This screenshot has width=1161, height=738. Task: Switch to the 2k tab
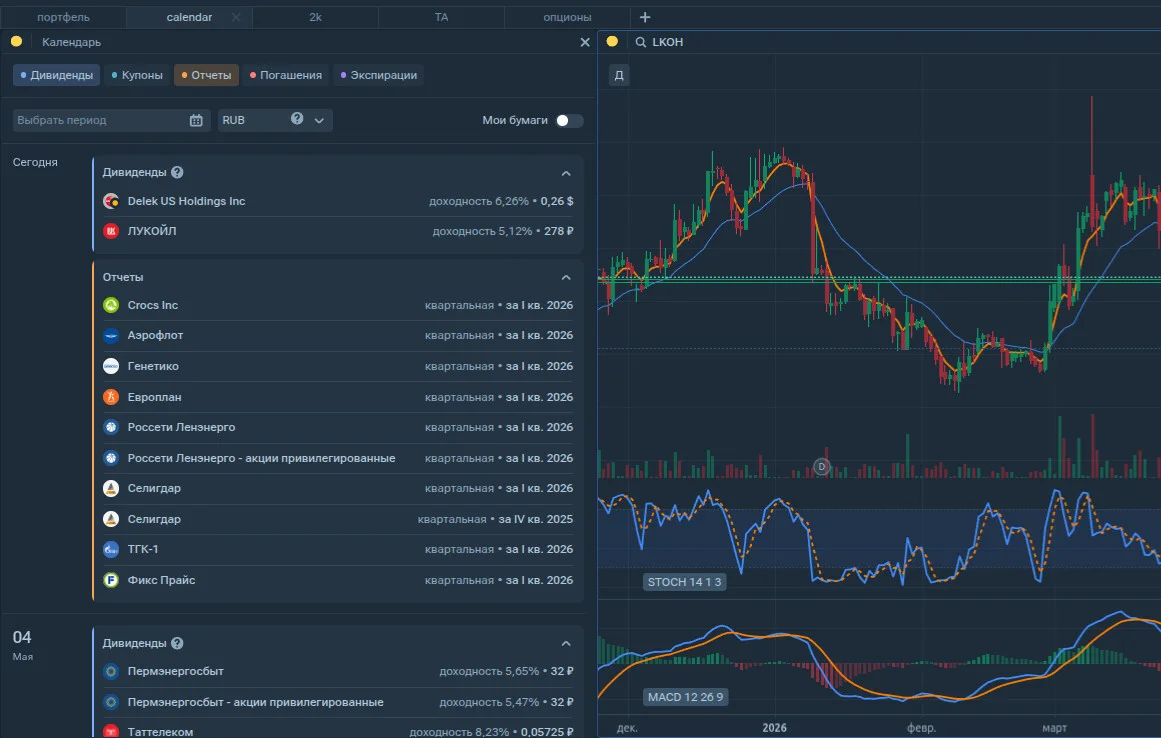pos(315,17)
